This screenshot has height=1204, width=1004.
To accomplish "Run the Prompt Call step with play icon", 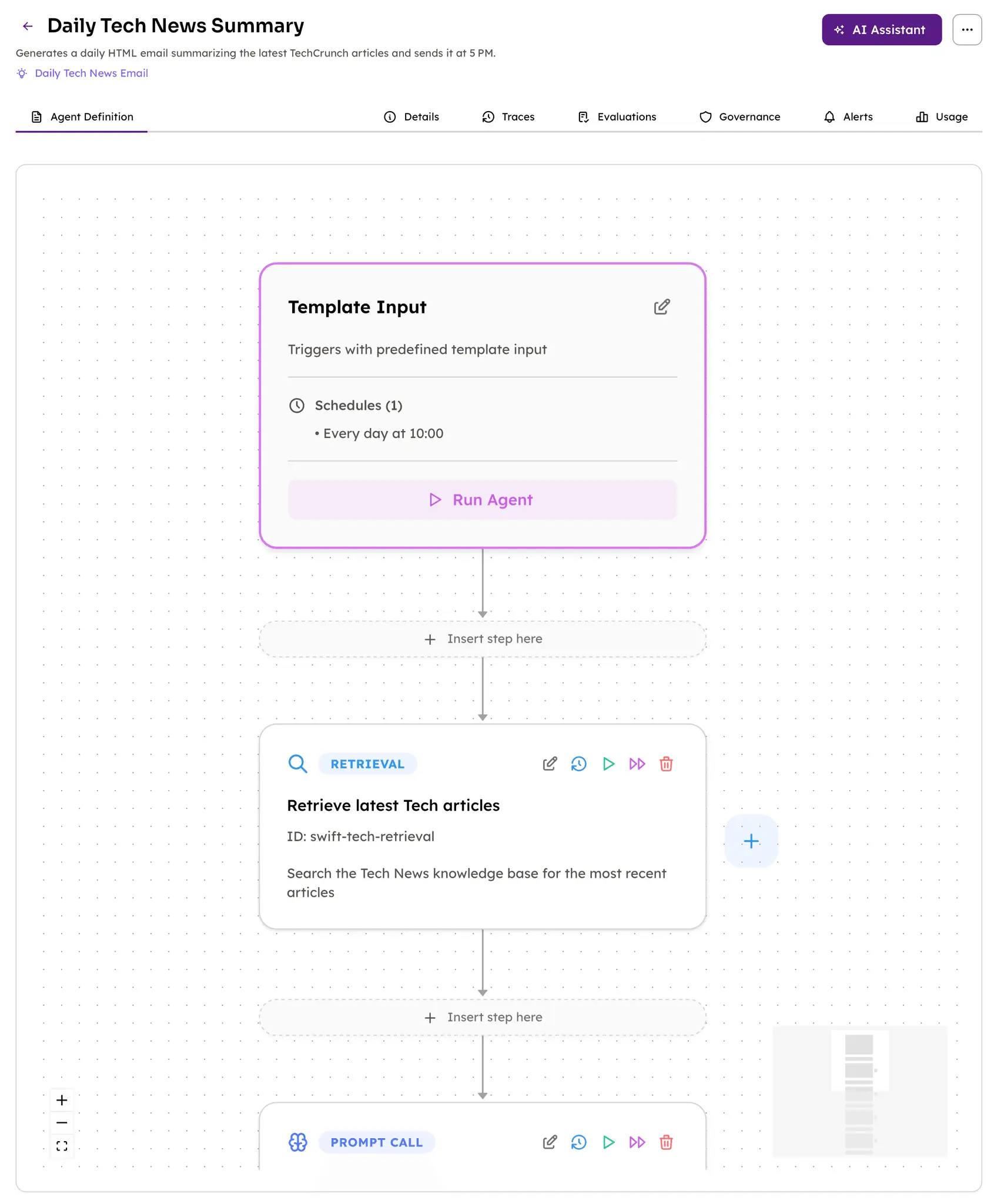I will coord(608,1142).
